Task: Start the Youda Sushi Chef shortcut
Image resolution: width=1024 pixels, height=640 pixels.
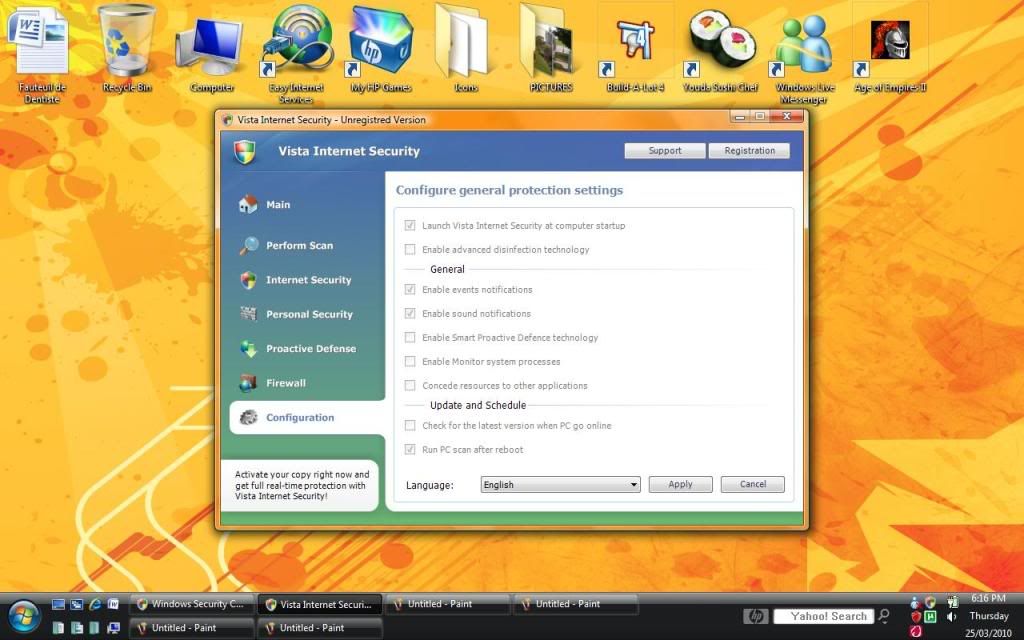Action: (x=720, y=49)
